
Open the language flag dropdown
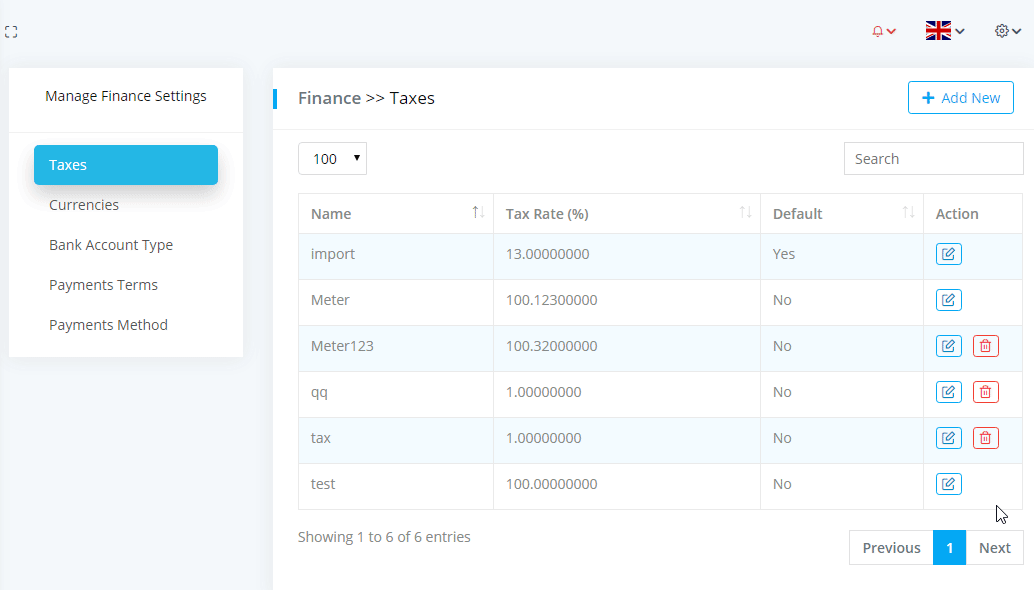944,31
